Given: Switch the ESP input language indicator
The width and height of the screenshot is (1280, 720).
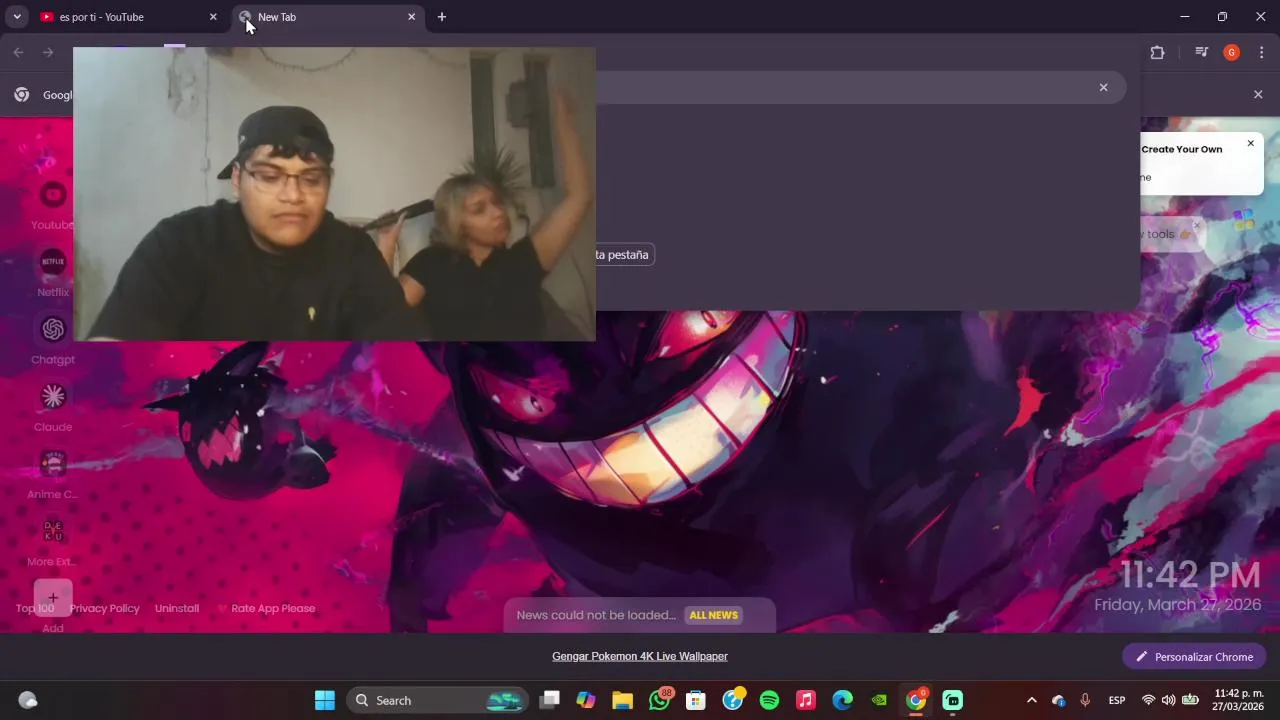Looking at the screenshot, I should coord(1117,700).
